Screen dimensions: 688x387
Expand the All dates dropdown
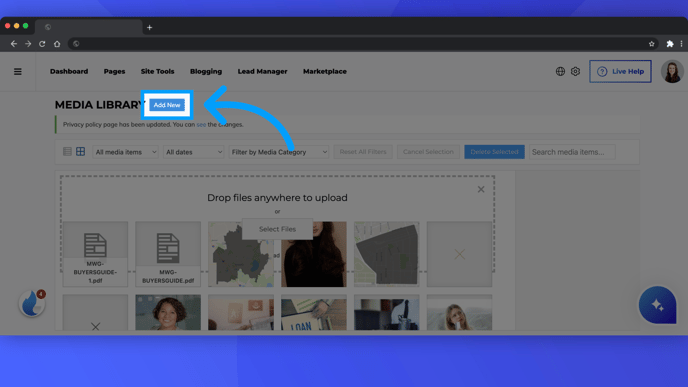[x=194, y=152]
